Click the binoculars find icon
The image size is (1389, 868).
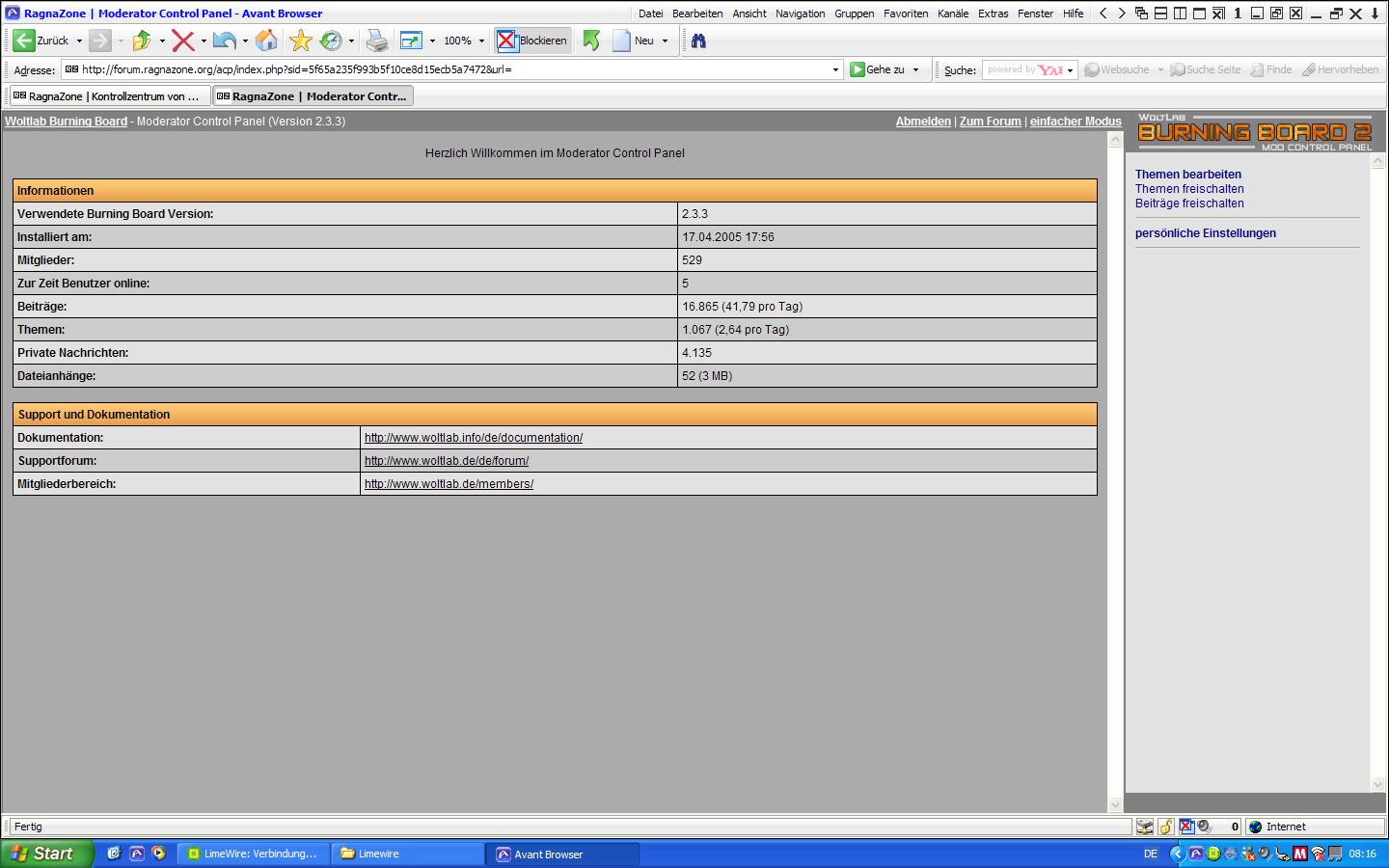(698, 41)
